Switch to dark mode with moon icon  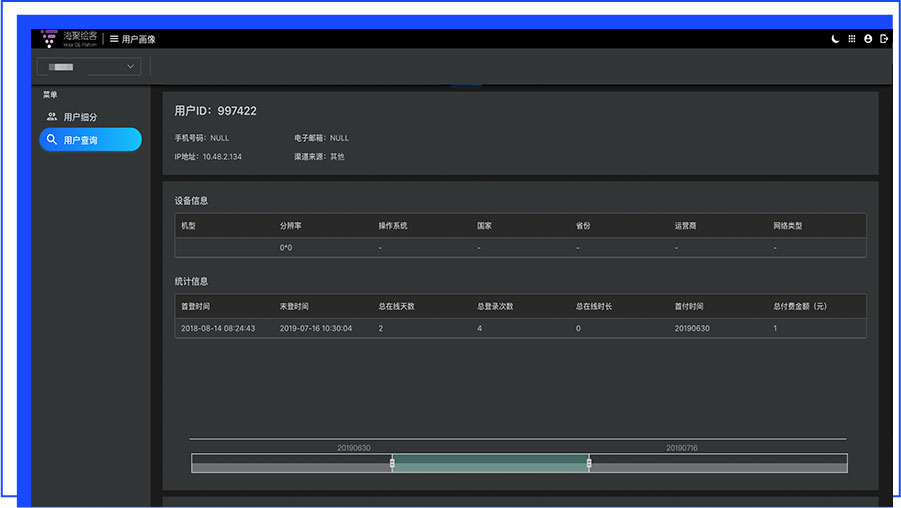(835, 39)
